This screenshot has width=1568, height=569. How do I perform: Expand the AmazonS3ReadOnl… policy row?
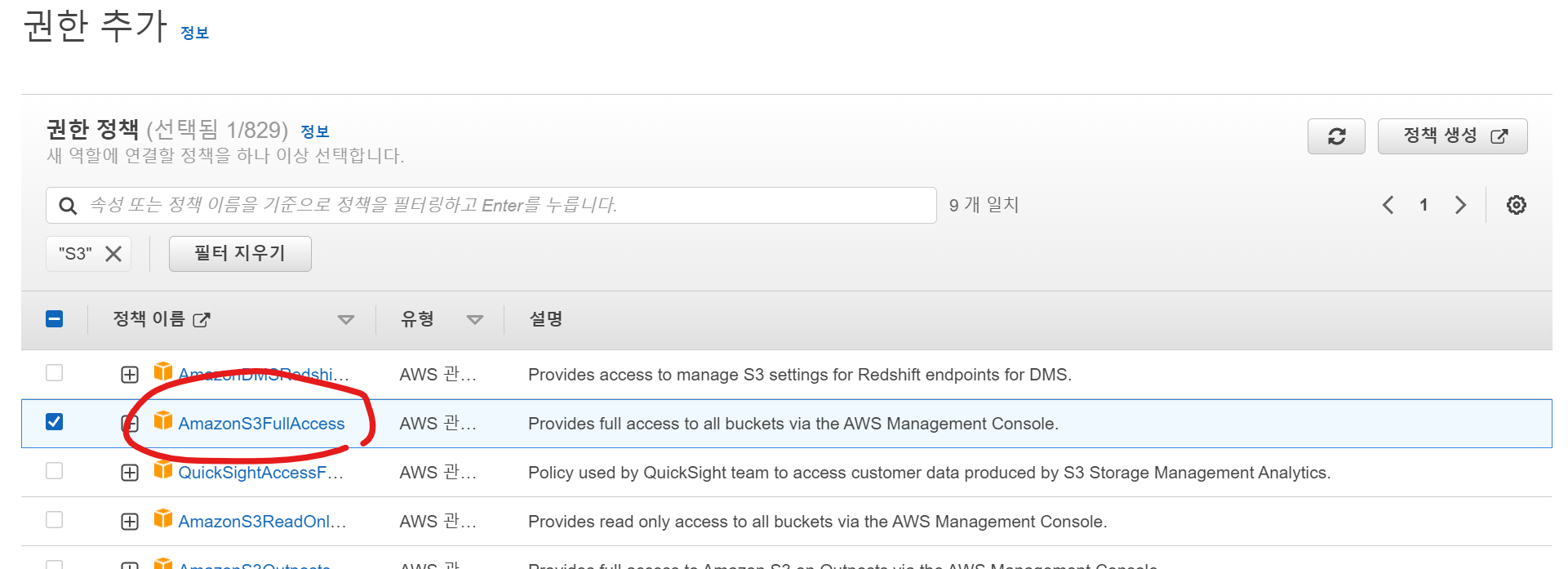click(130, 522)
